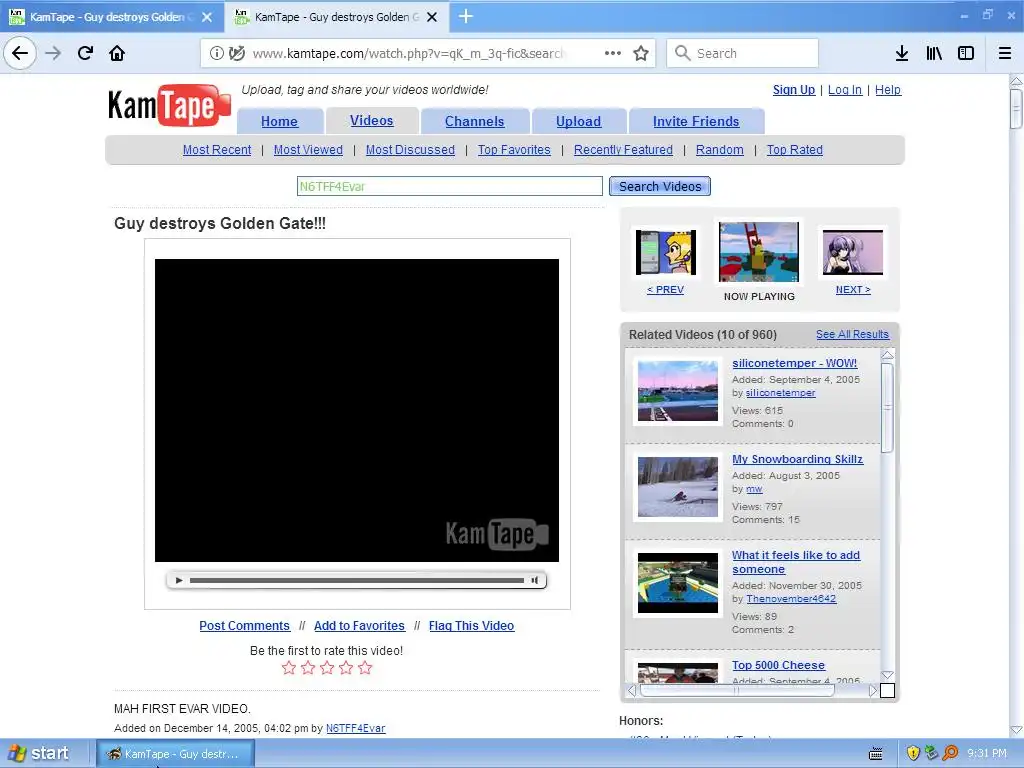Screen dimensions: 1024x768
Task: Open the Firefox hamburger menu
Action: [x=1005, y=53]
